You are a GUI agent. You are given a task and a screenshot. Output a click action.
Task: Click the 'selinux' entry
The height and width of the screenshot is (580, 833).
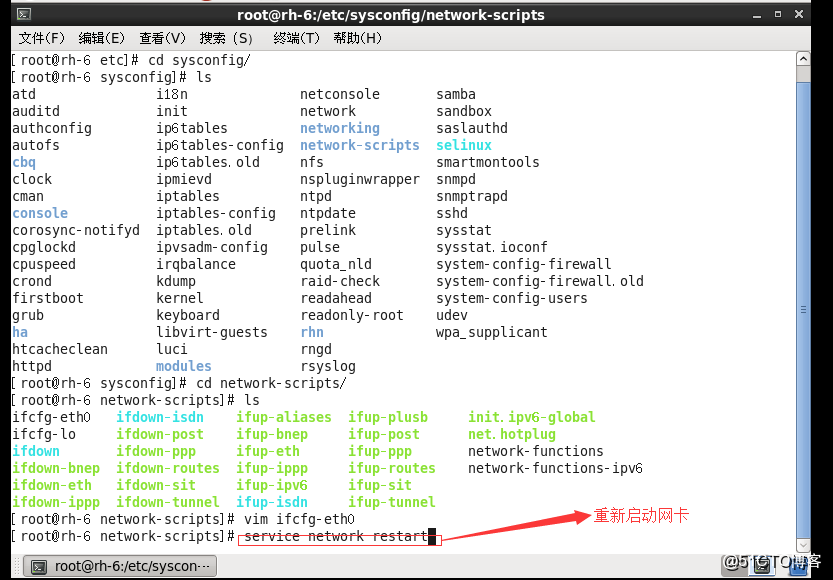464,146
